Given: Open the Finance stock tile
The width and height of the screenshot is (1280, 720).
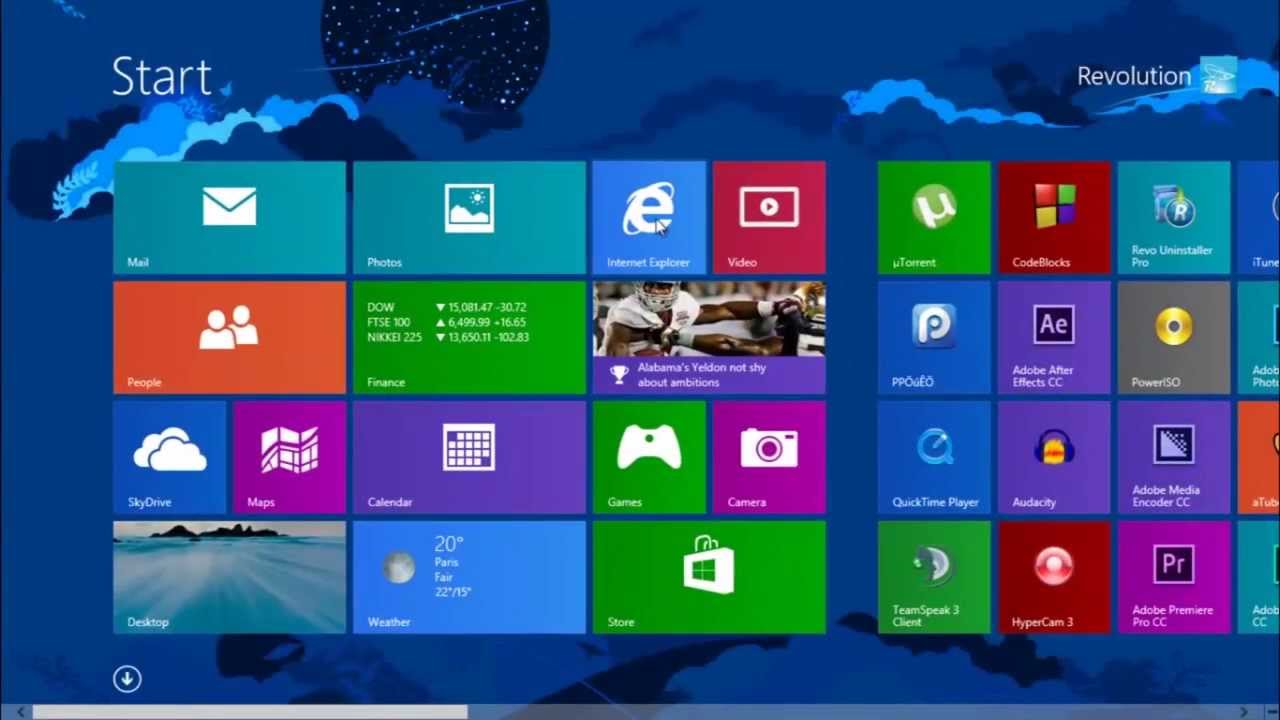Looking at the screenshot, I should click(x=469, y=337).
